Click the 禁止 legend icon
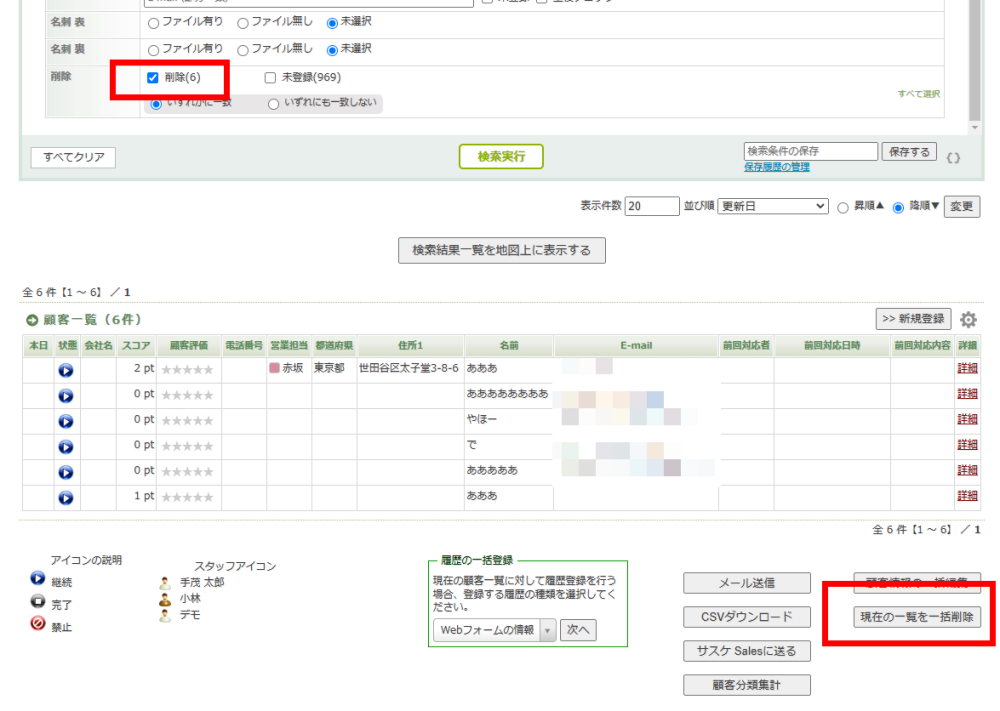The image size is (1000, 711). click(x=38, y=623)
